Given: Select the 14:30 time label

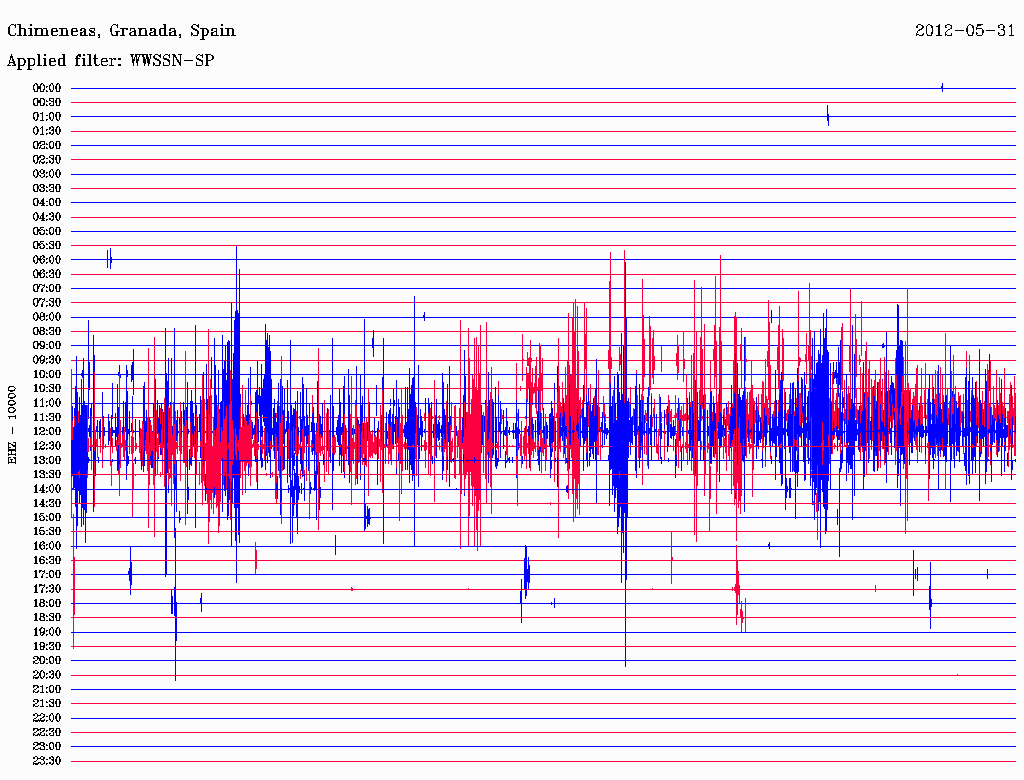Looking at the screenshot, I should tap(46, 504).
